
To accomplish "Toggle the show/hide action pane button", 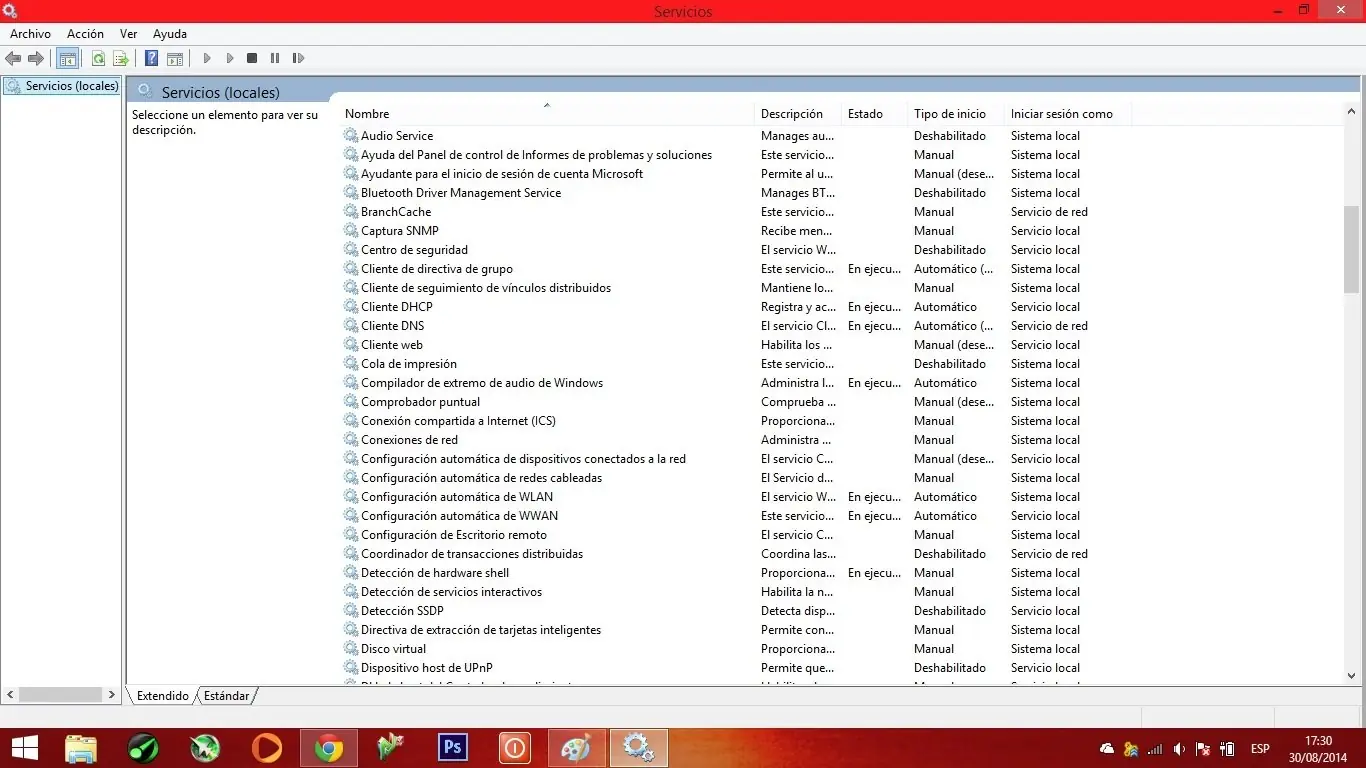I will coord(175,59).
